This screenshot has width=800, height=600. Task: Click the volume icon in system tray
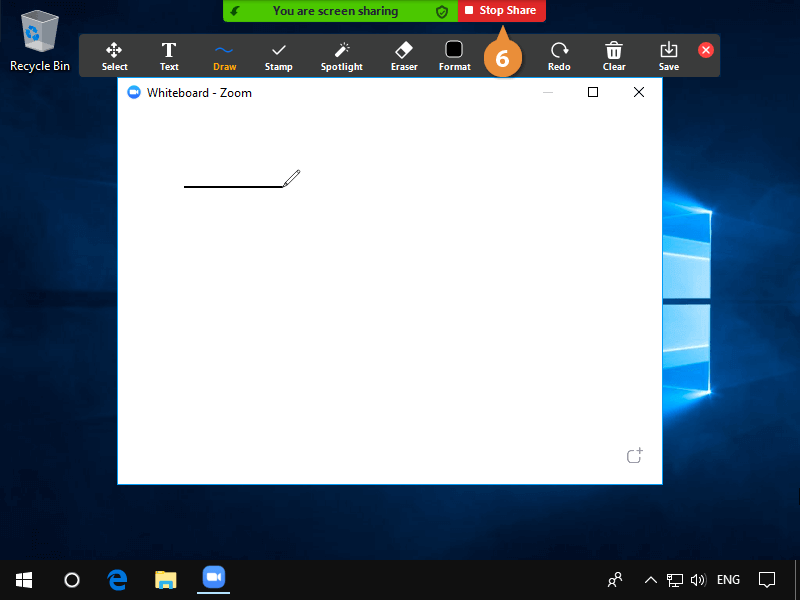click(698, 580)
